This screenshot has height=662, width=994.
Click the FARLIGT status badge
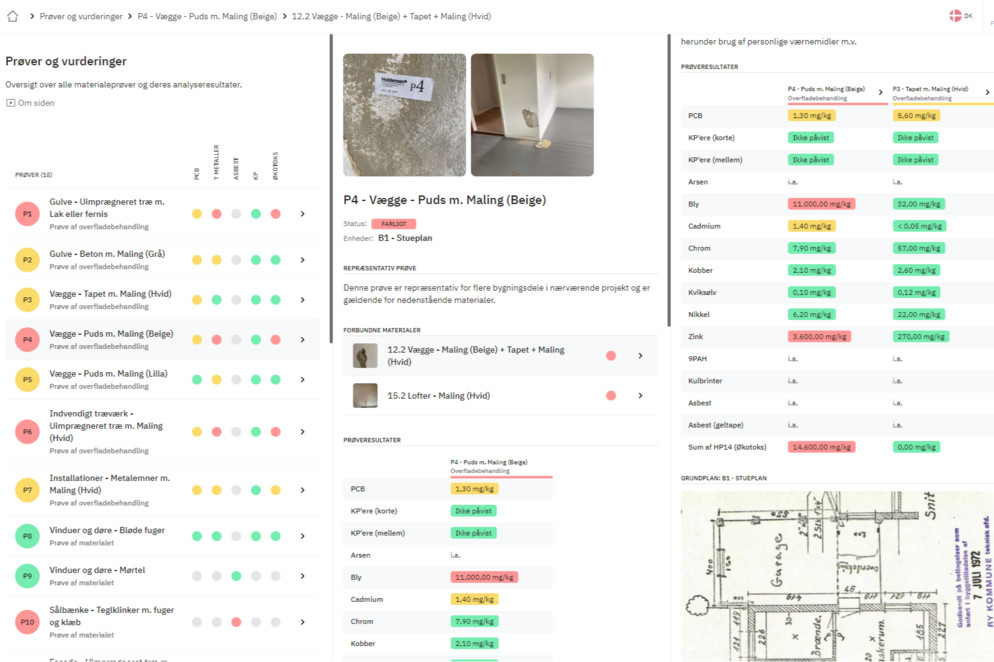pyautogui.click(x=394, y=224)
